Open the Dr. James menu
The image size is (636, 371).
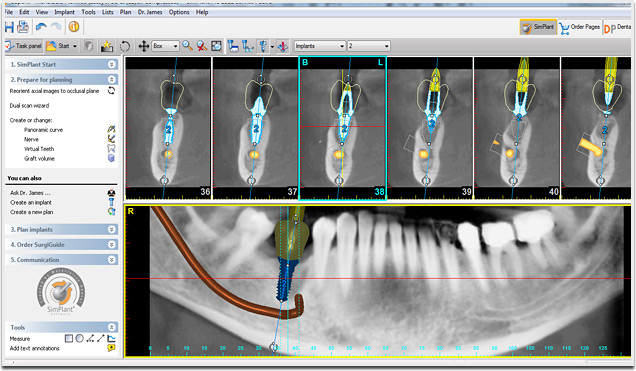click(x=150, y=12)
